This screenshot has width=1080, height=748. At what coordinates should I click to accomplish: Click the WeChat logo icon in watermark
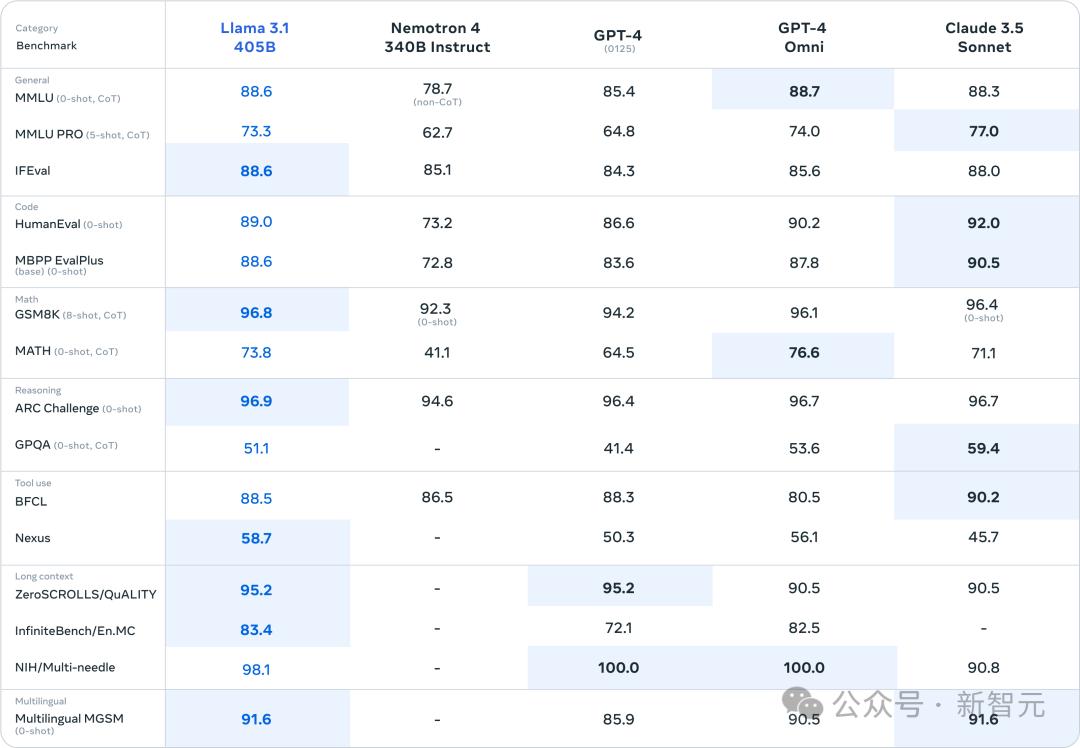click(802, 704)
